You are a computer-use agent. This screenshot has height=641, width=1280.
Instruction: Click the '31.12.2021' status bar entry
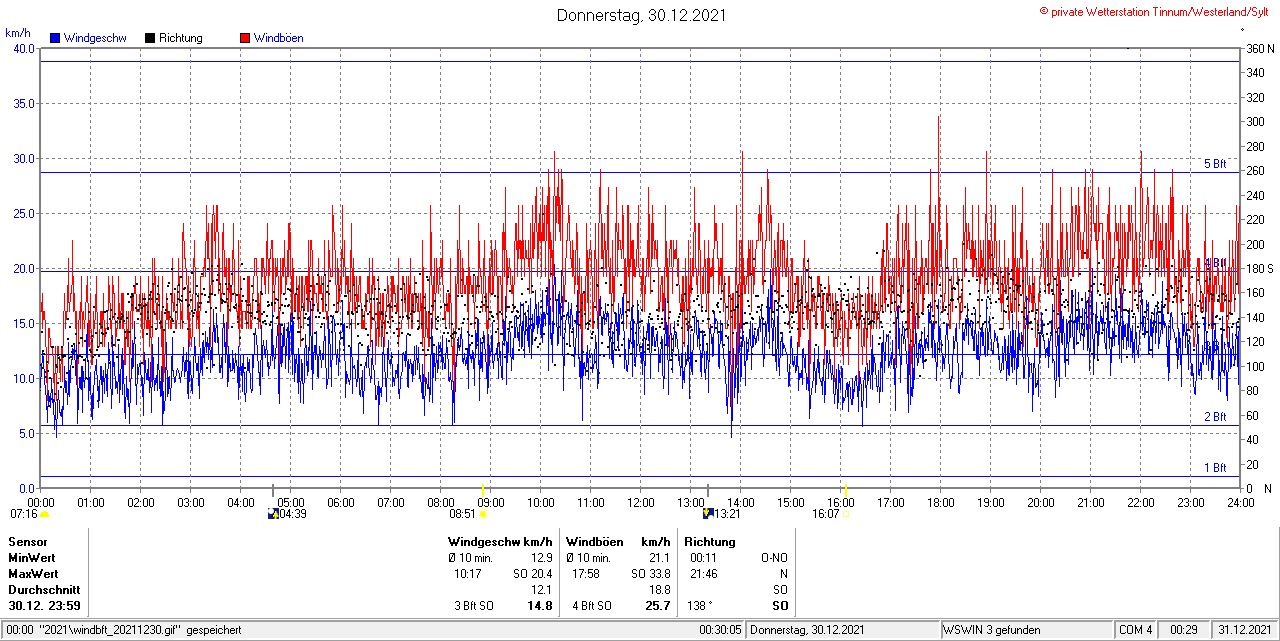[x=1243, y=630]
